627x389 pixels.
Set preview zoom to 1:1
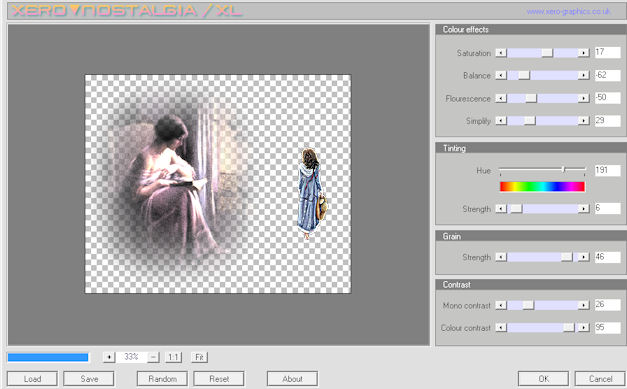click(x=173, y=357)
